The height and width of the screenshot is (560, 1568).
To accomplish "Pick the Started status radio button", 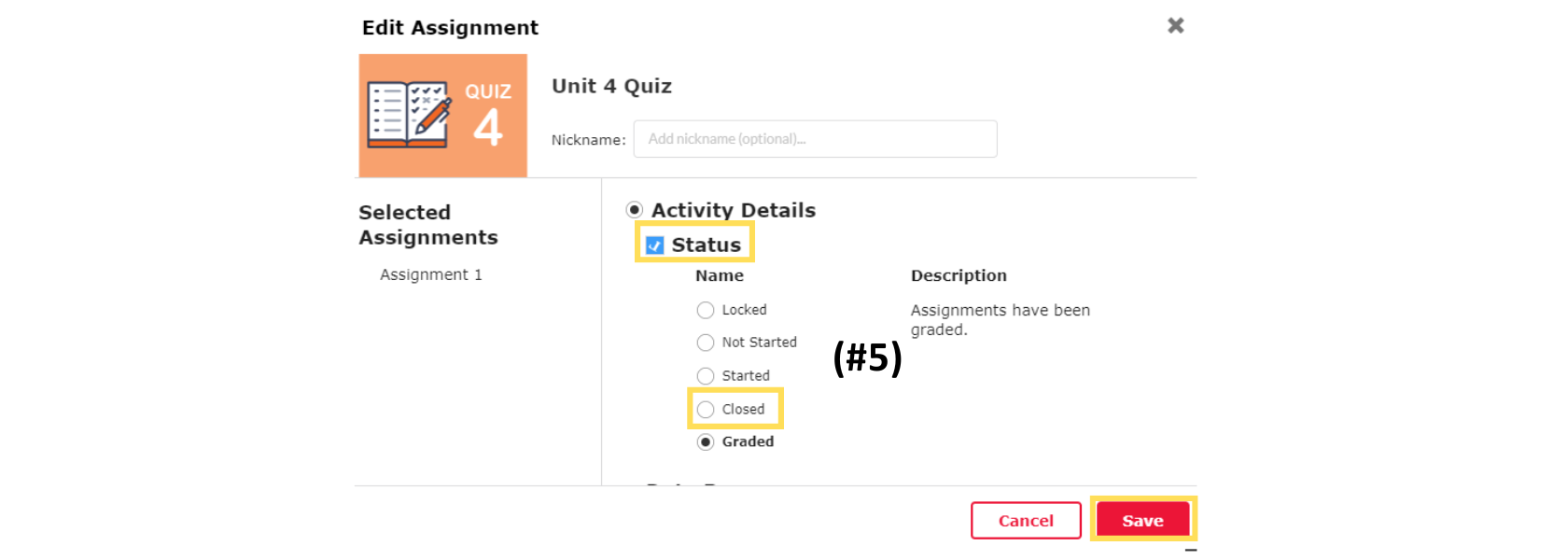I will pos(706,376).
